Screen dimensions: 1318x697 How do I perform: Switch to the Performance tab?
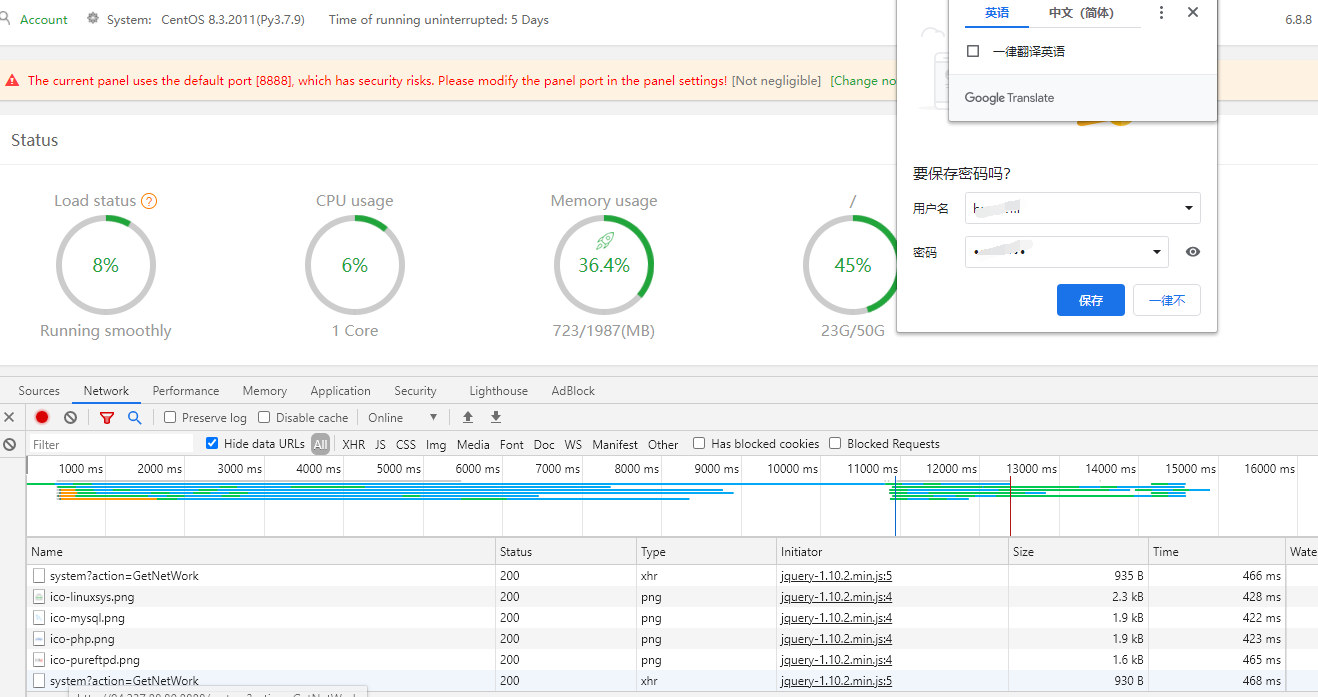(x=186, y=391)
